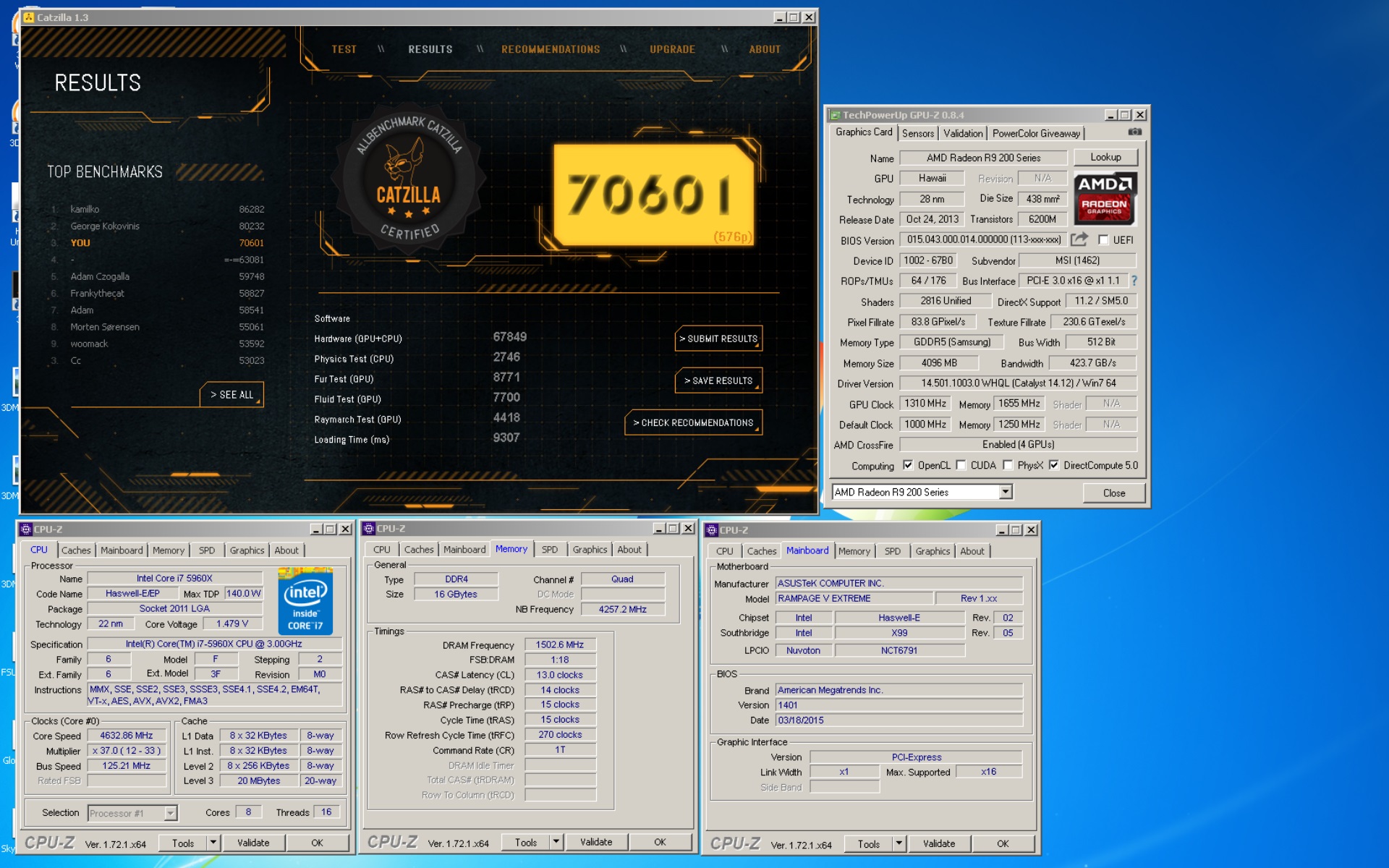Click the GPU-Z screenshot camera icon
This screenshot has width=1389, height=868.
1134,132
